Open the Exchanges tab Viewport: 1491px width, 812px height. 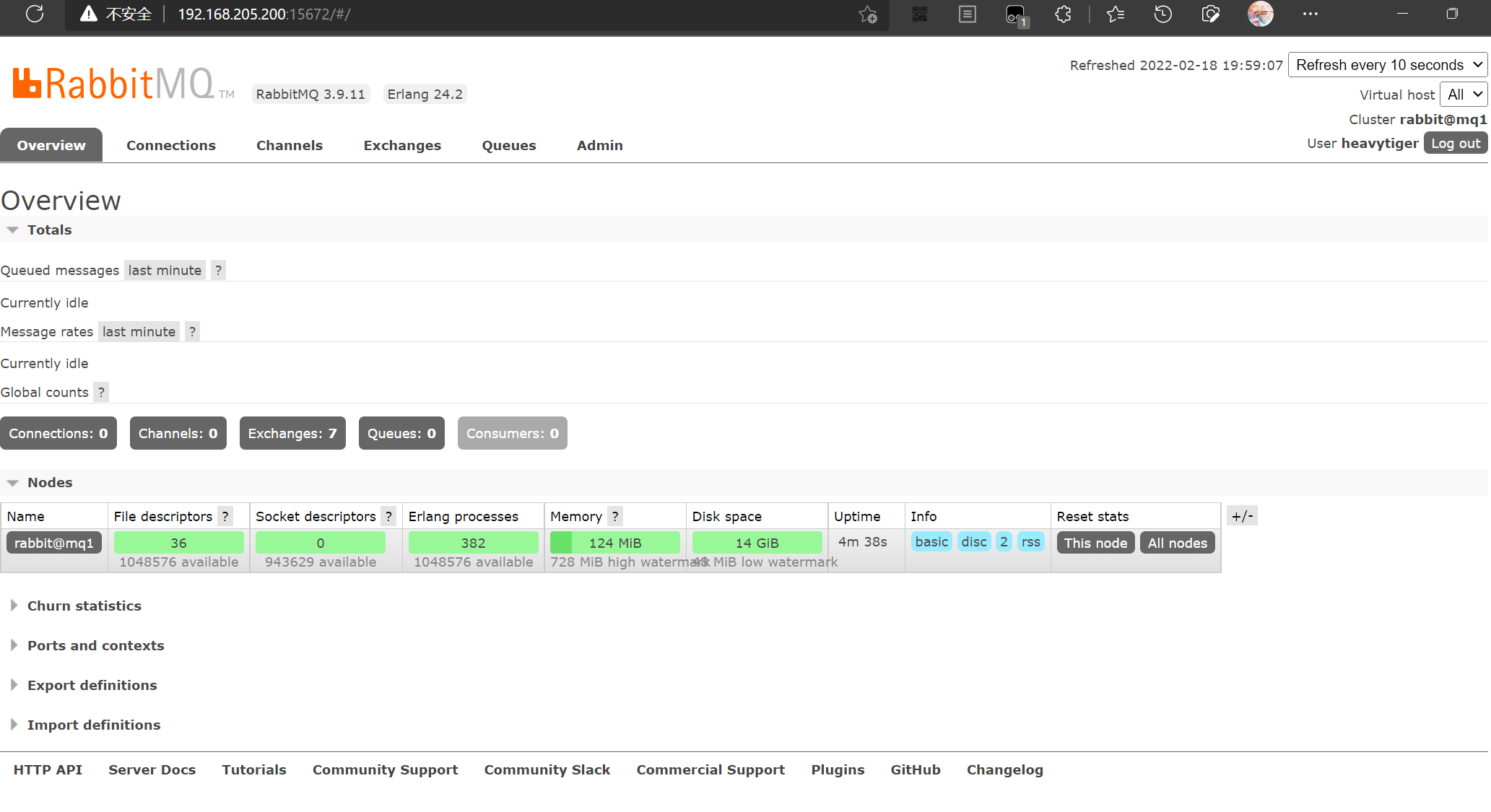401,145
